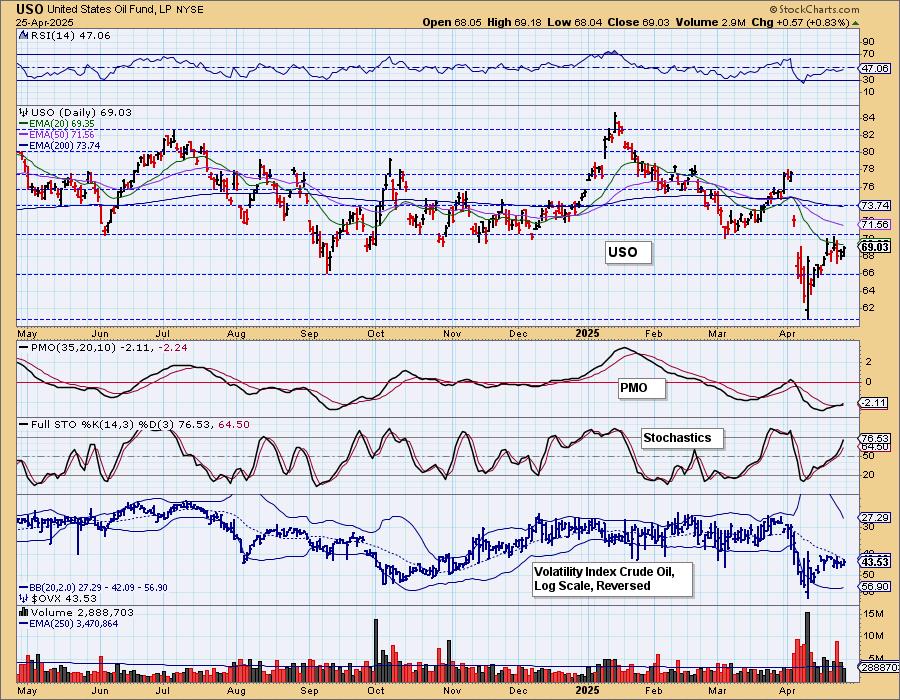Click the 90 RSI axis label

pyautogui.click(x=868, y=42)
